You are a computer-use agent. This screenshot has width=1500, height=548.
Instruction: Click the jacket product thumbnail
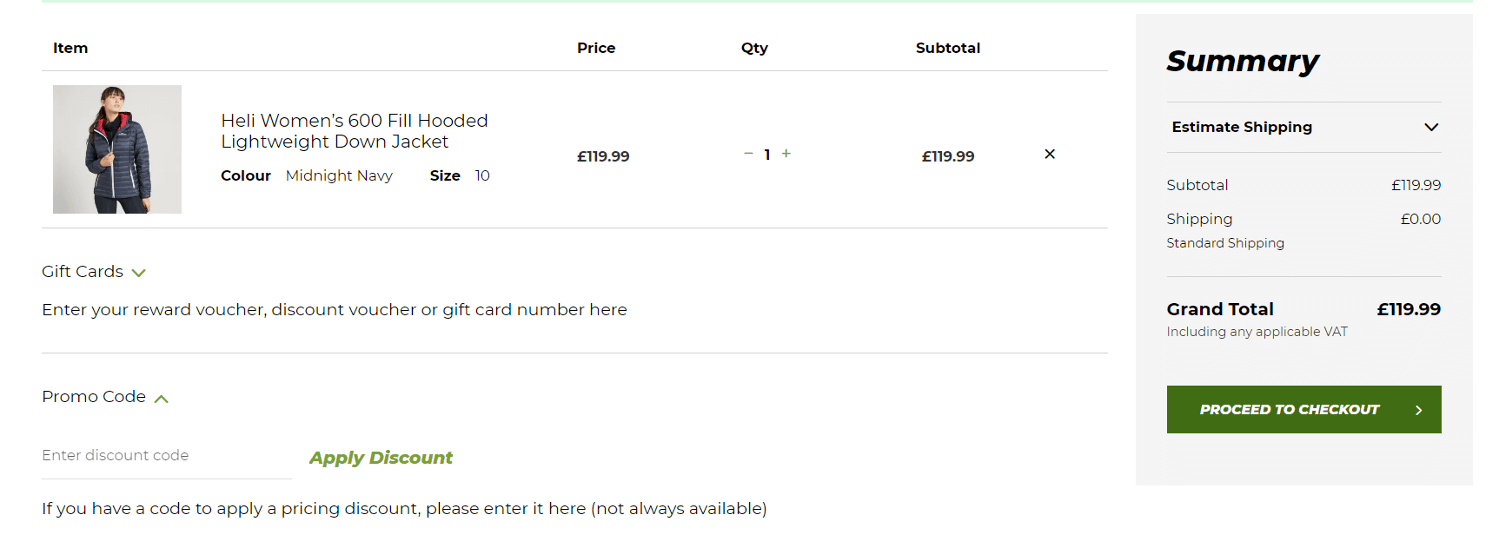(117, 149)
